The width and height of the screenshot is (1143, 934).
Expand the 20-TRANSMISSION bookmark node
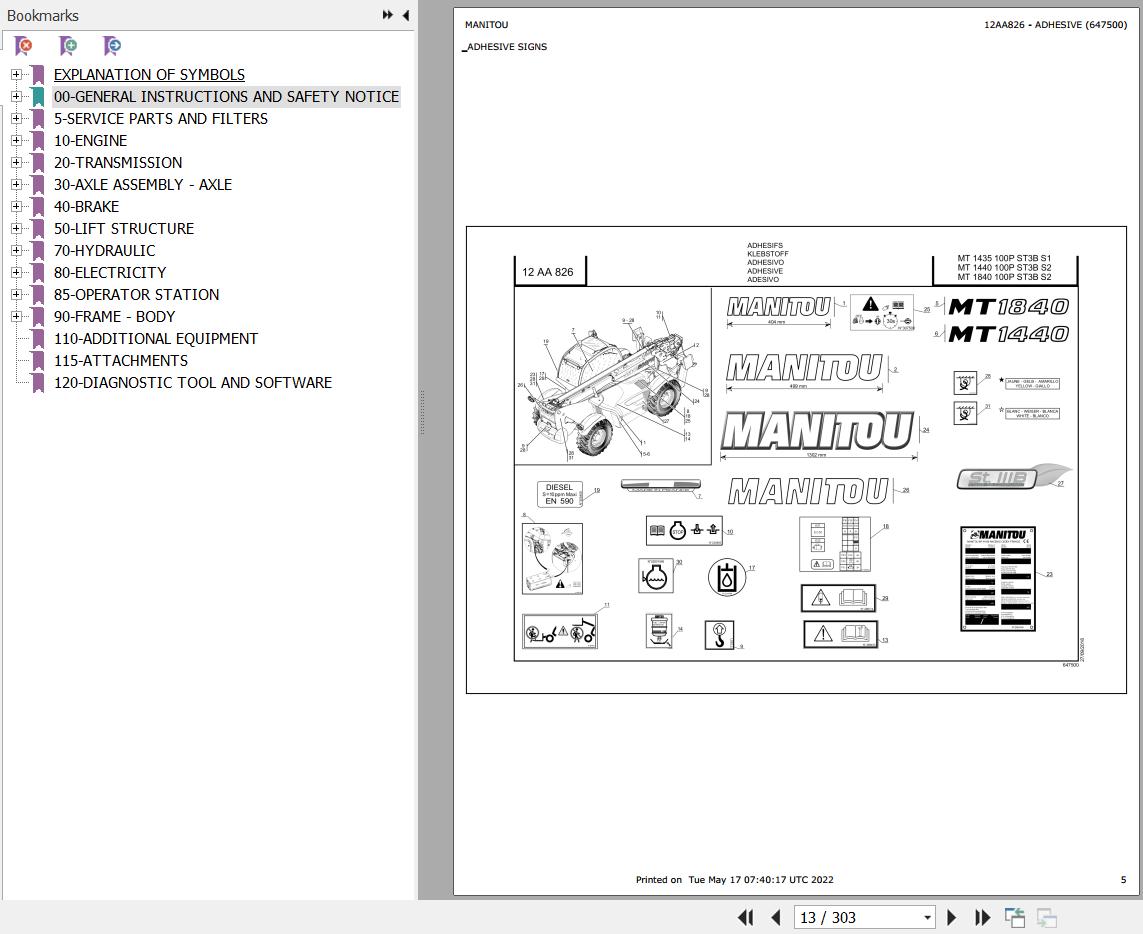16,163
